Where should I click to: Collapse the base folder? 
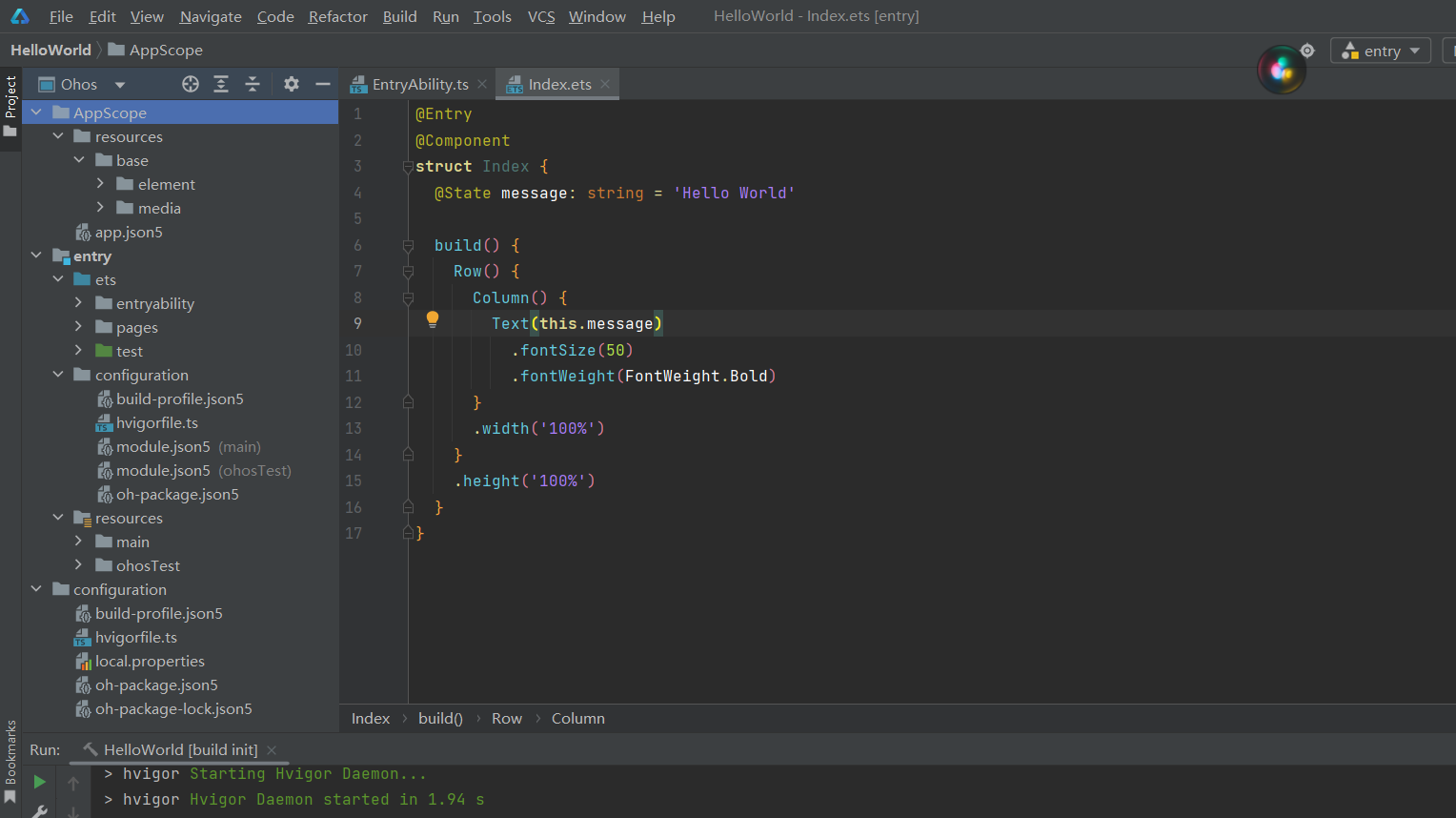(x=79, y=160)
